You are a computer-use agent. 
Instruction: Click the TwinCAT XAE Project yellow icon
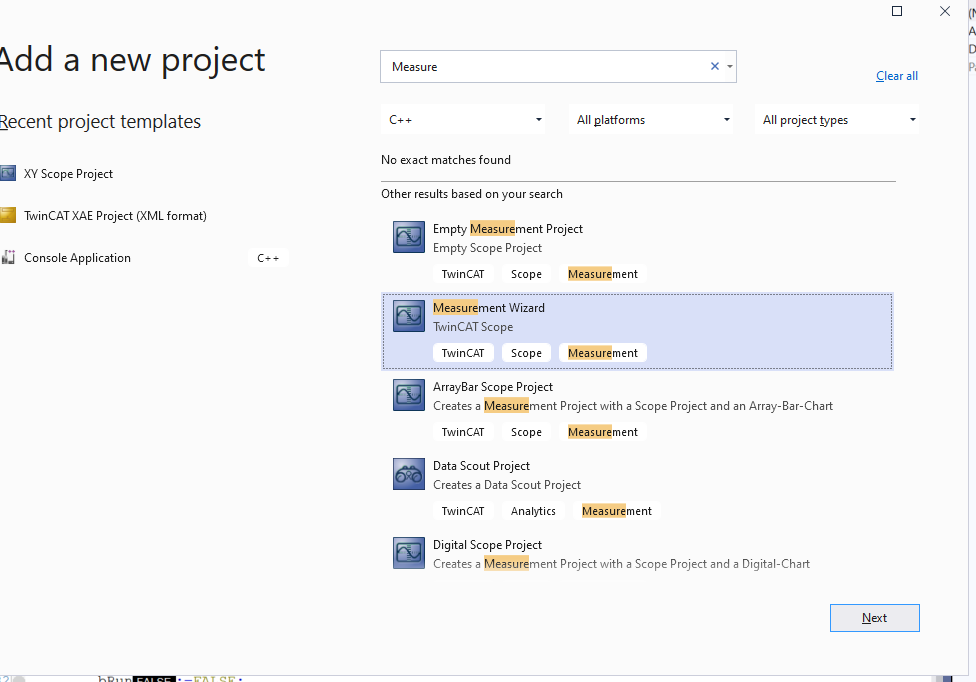point(8,215)
